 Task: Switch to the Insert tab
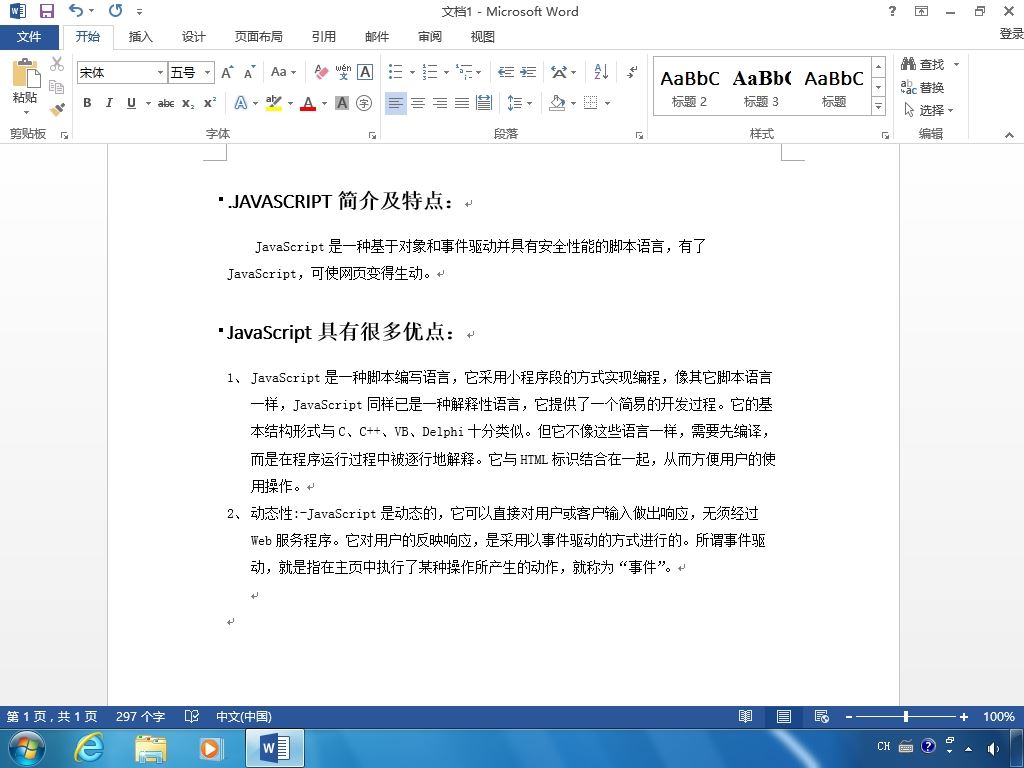tap(140, 37)
